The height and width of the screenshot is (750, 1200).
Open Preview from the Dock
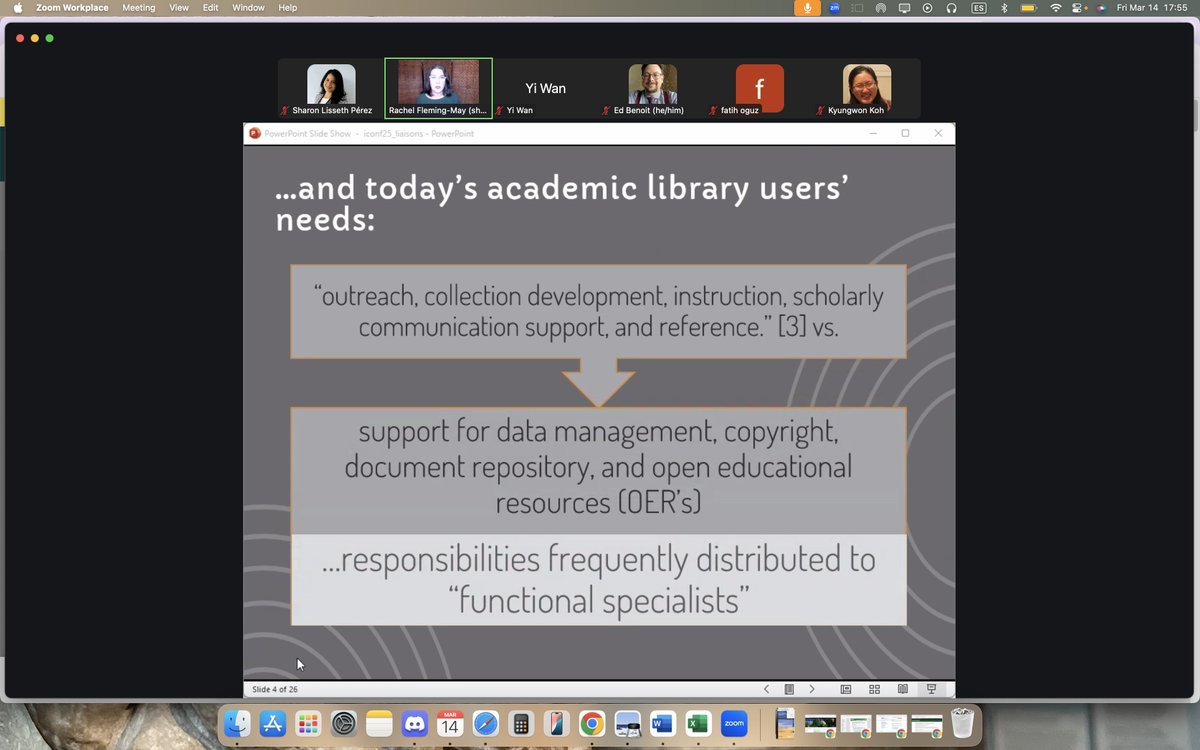click(x=628, y=723)
